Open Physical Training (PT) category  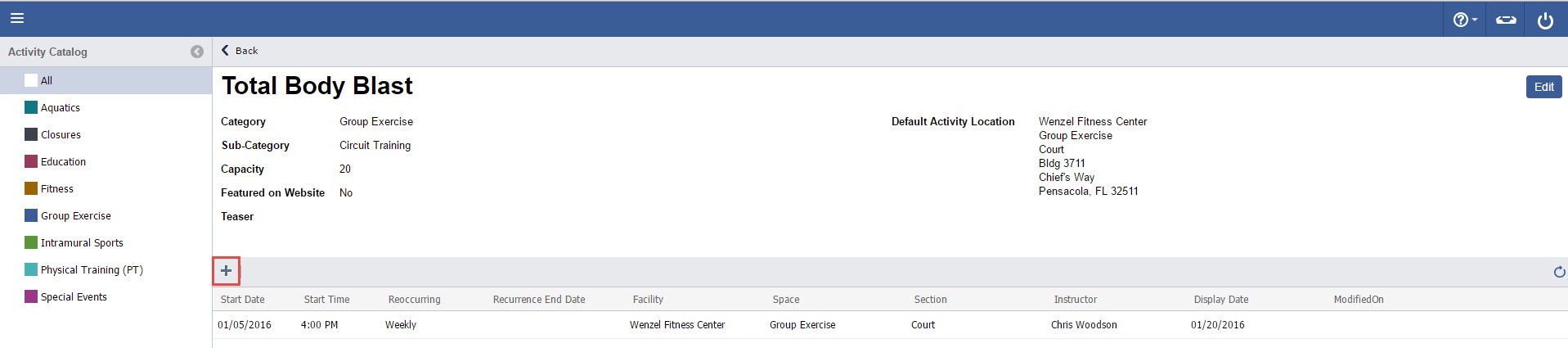click(x=92, y=269)
